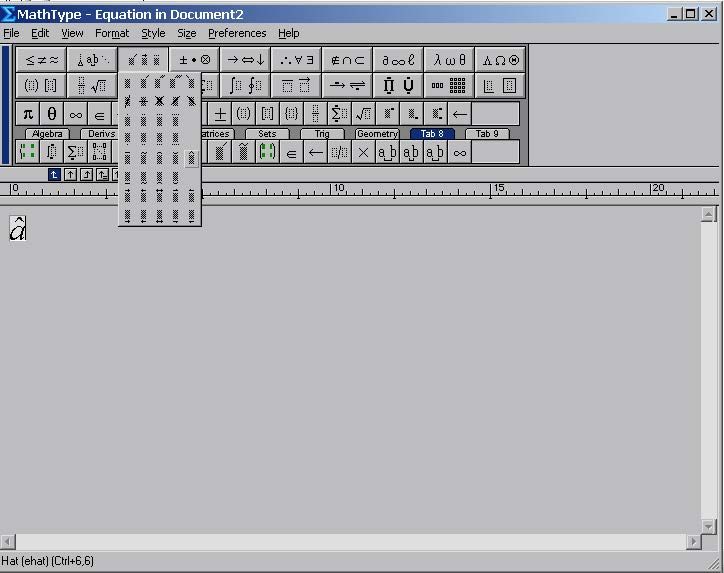This screenshot has height=573, width=724.
Task: Pick the single over-dot embellishment
Action: pyautogui.click(x=127, y=121)
